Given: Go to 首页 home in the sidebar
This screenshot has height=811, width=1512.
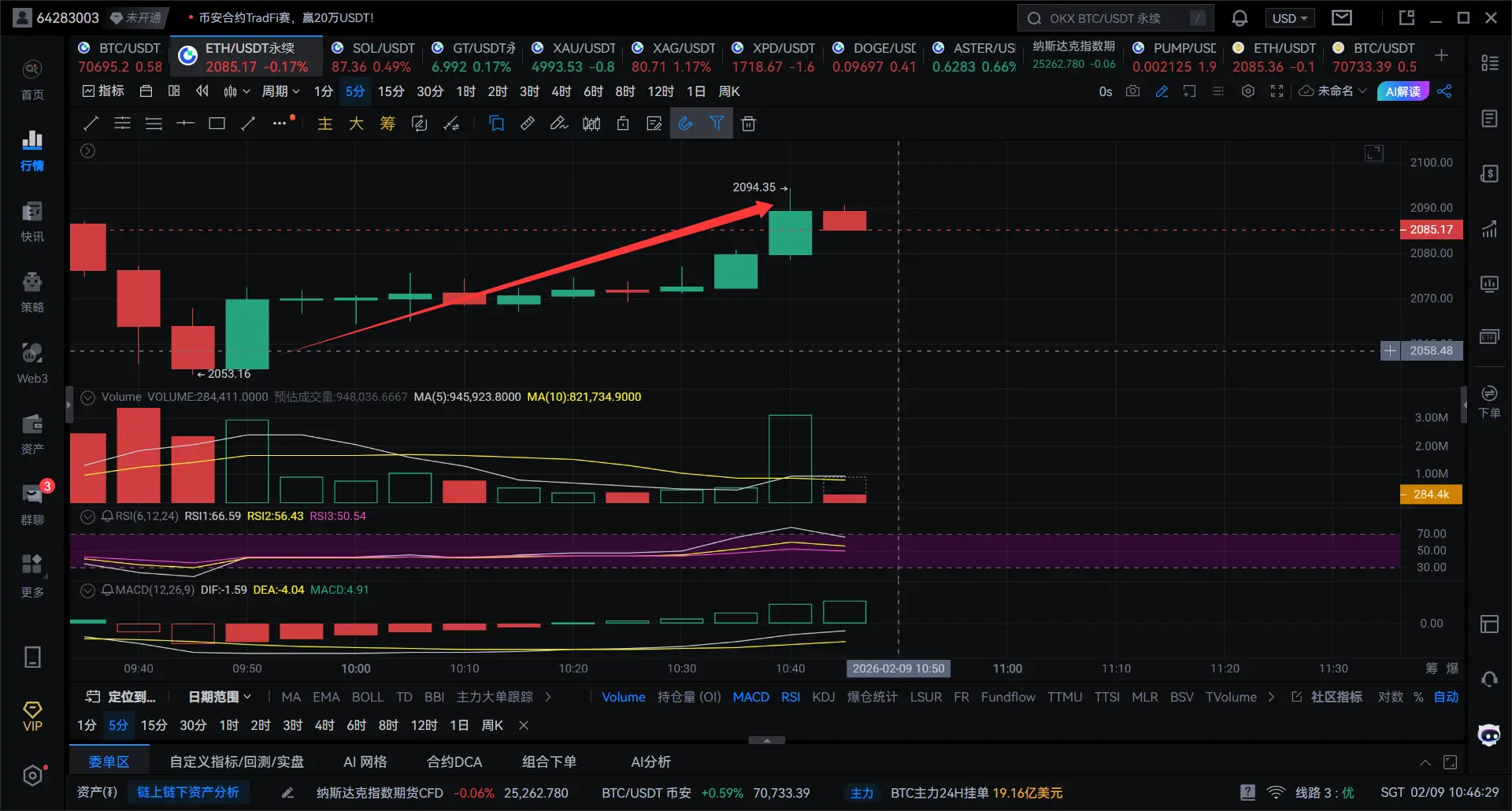Looking at the screenshot, I should tap(32, 80).
